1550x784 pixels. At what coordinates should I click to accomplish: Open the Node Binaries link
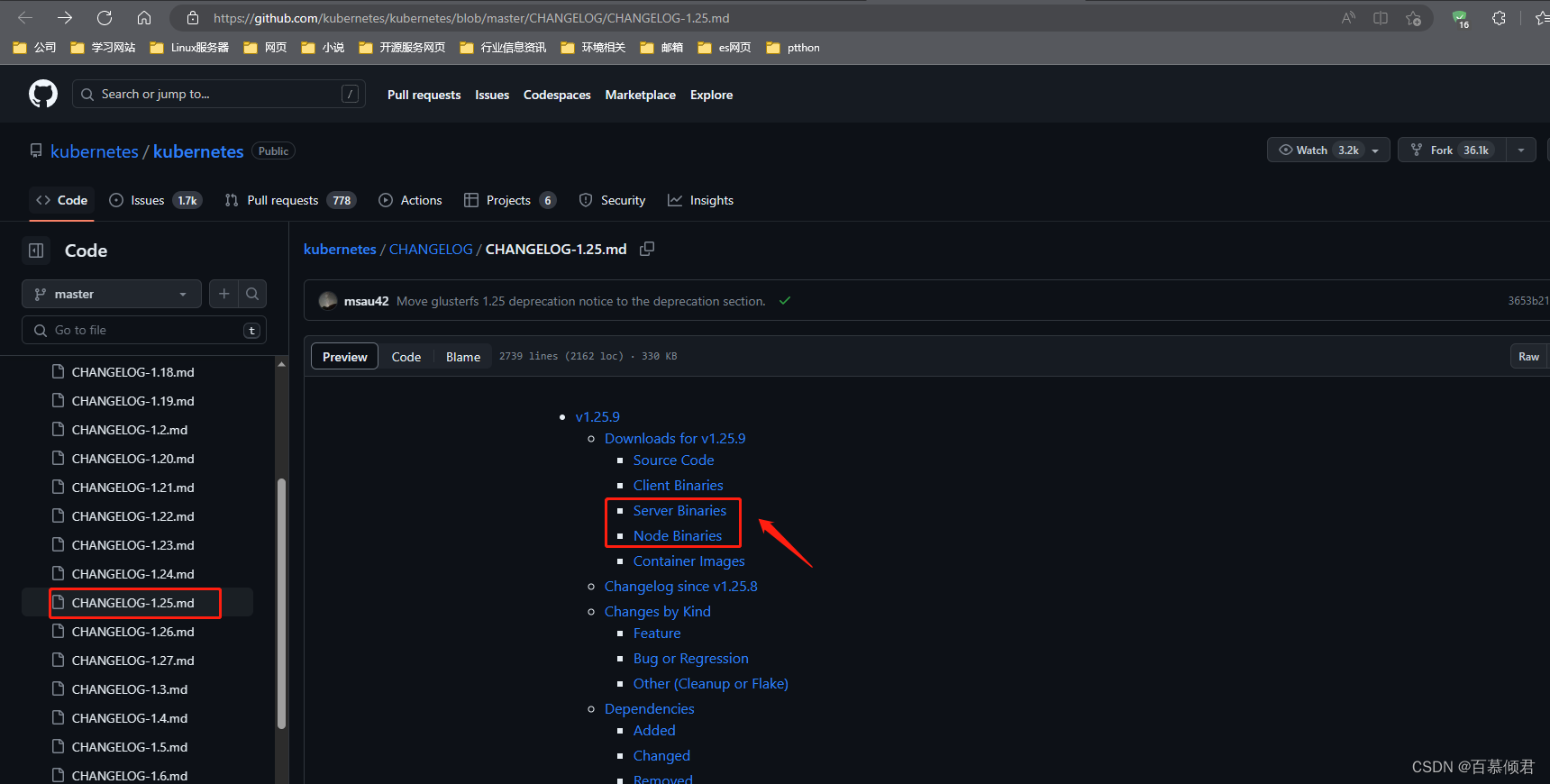678,535
